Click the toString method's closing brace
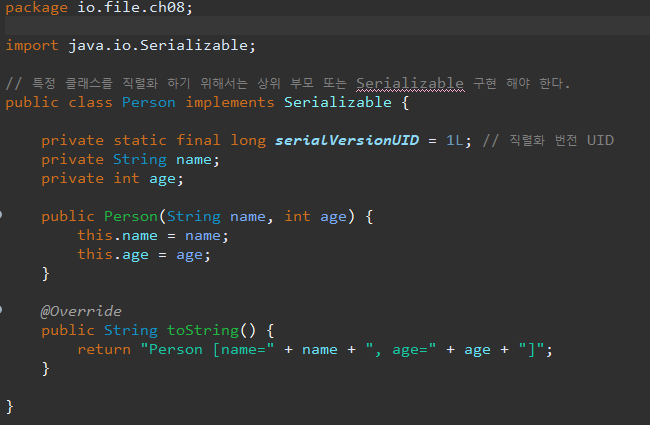This screenshot has width=650, height=425. 46,369
